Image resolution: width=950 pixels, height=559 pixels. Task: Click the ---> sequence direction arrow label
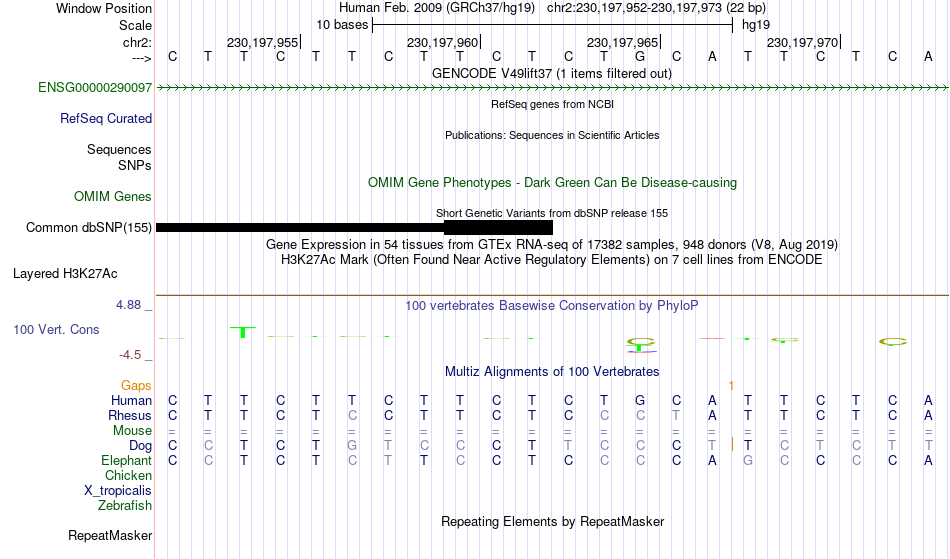[x=142, y=58]
